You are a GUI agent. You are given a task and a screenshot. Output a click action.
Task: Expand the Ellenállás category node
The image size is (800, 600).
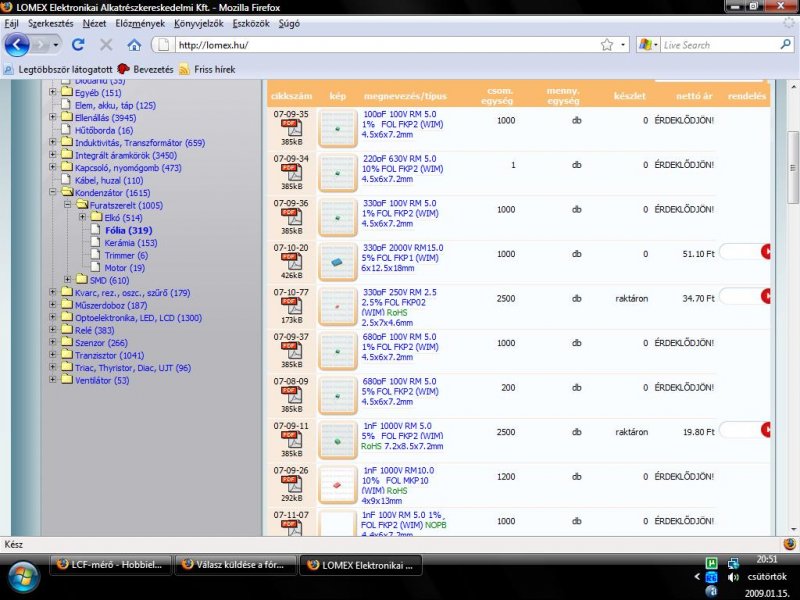53,117
